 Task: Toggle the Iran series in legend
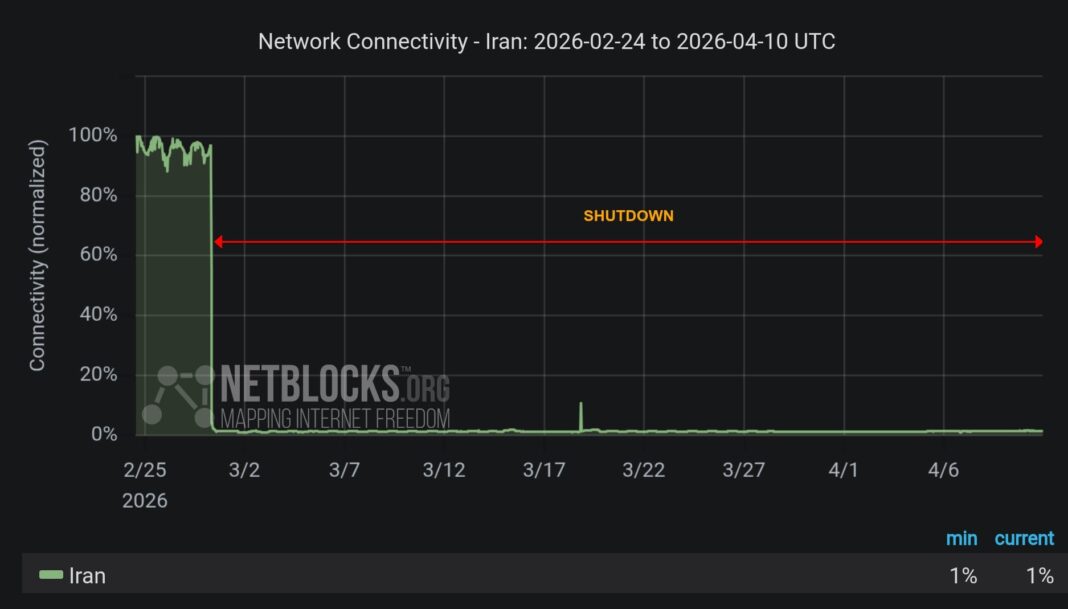[x=87, y=575]
